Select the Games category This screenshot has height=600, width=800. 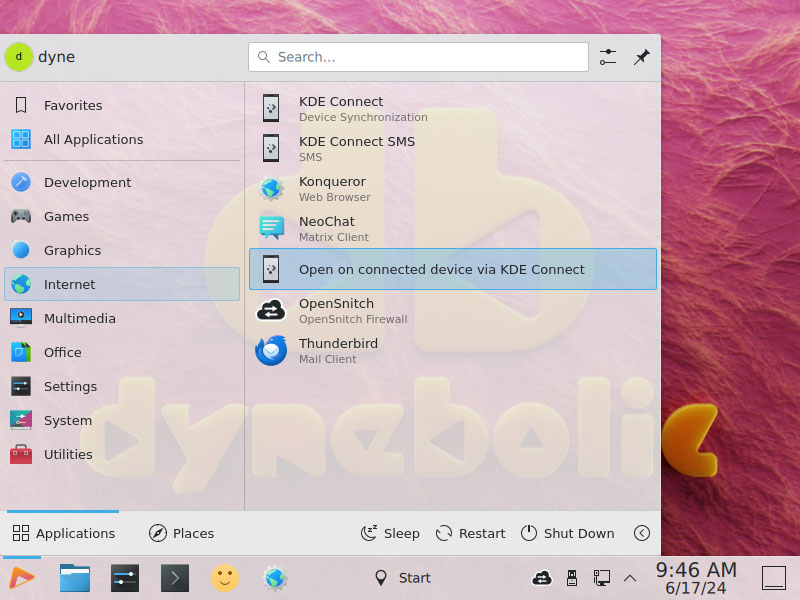122,216
